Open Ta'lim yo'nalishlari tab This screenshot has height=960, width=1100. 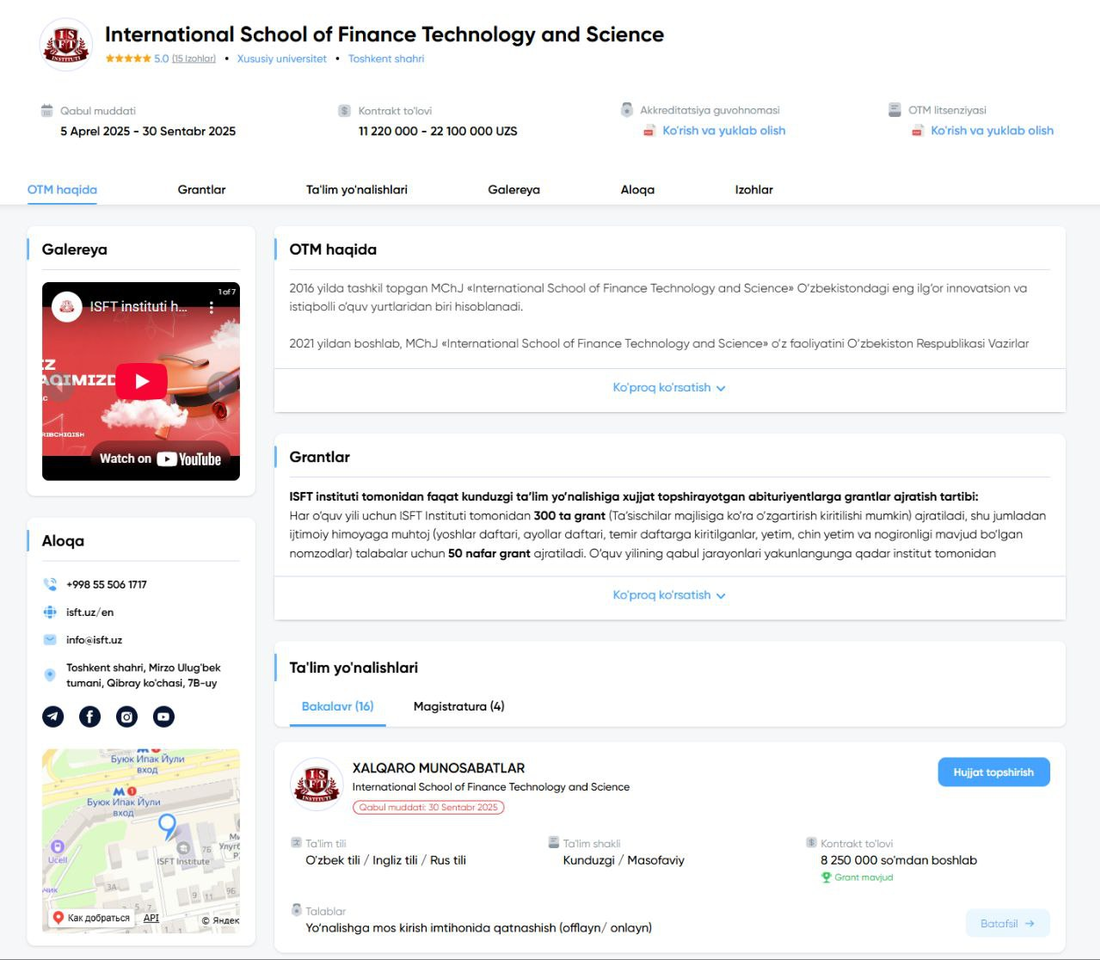coord(356,189)
